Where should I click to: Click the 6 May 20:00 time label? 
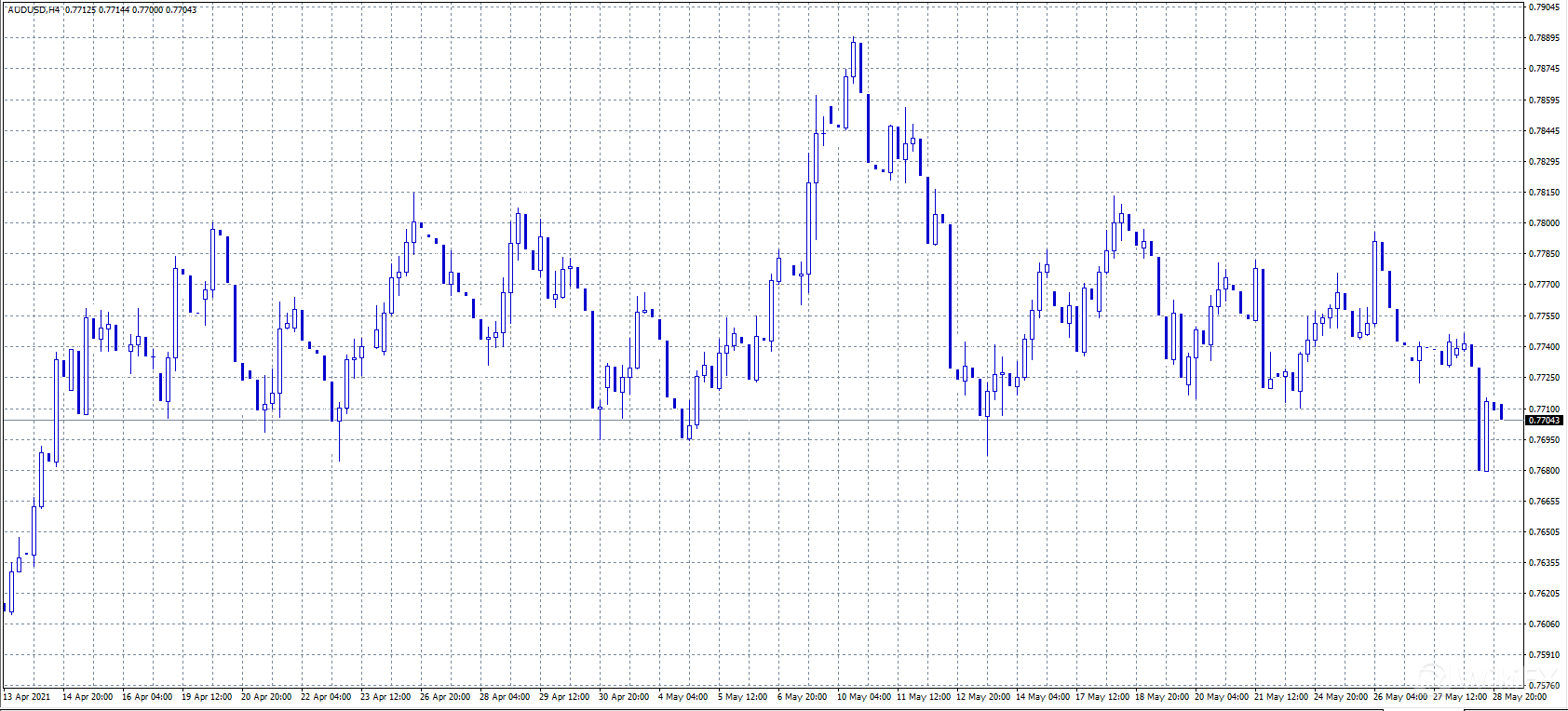(x=802, y=697)
